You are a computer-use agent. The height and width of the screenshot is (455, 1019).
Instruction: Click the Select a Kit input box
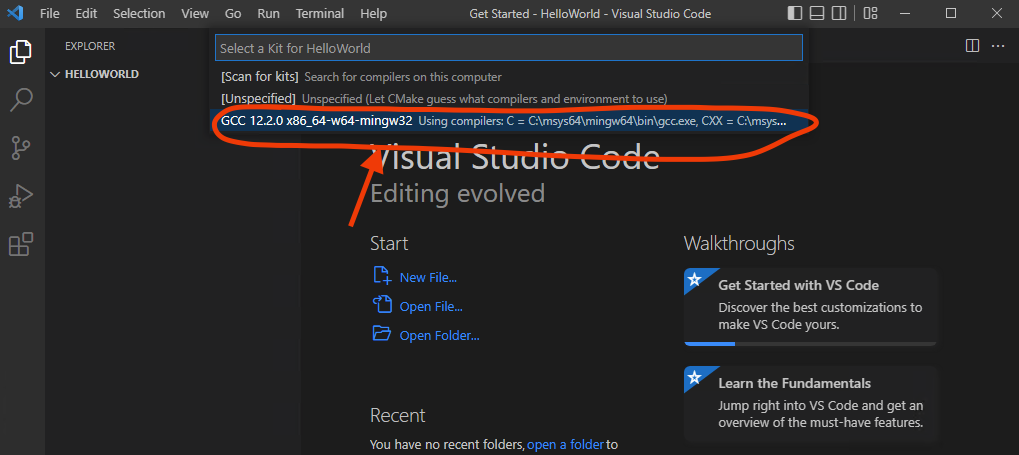click(x=509, y=48)
